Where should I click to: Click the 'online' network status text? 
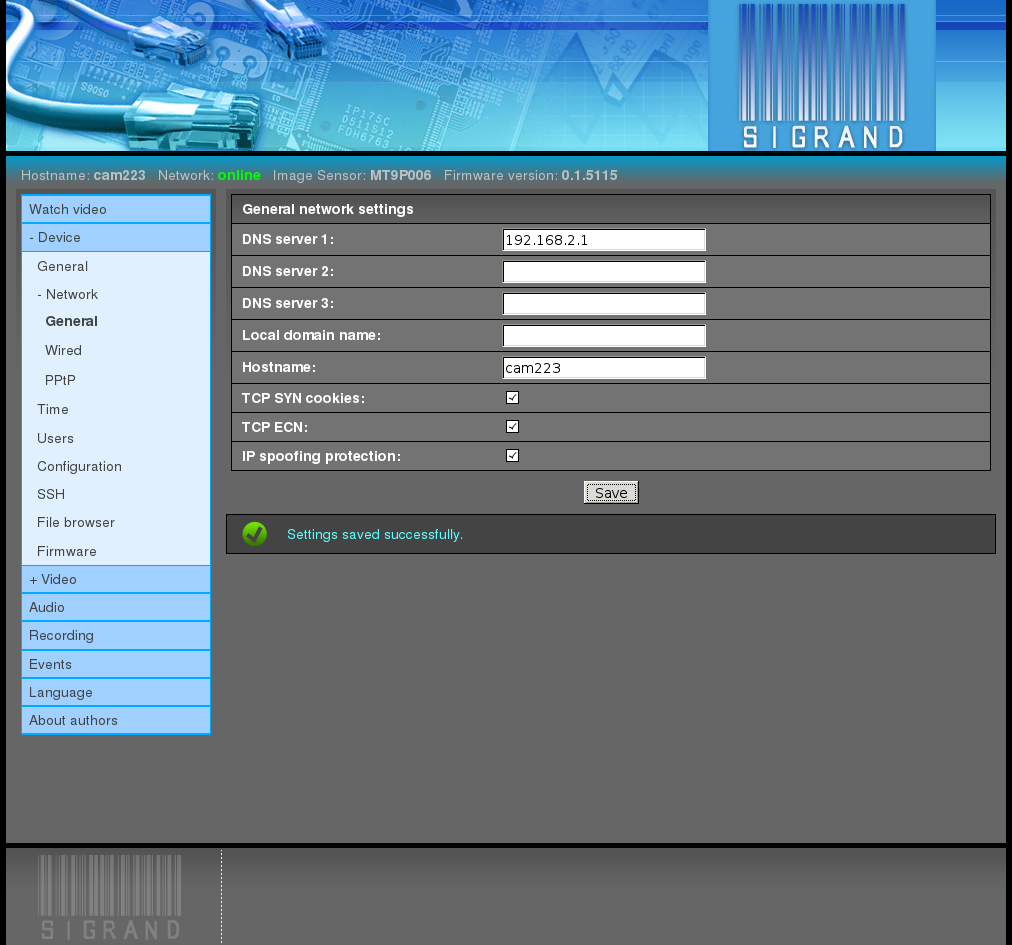[239, 175]
